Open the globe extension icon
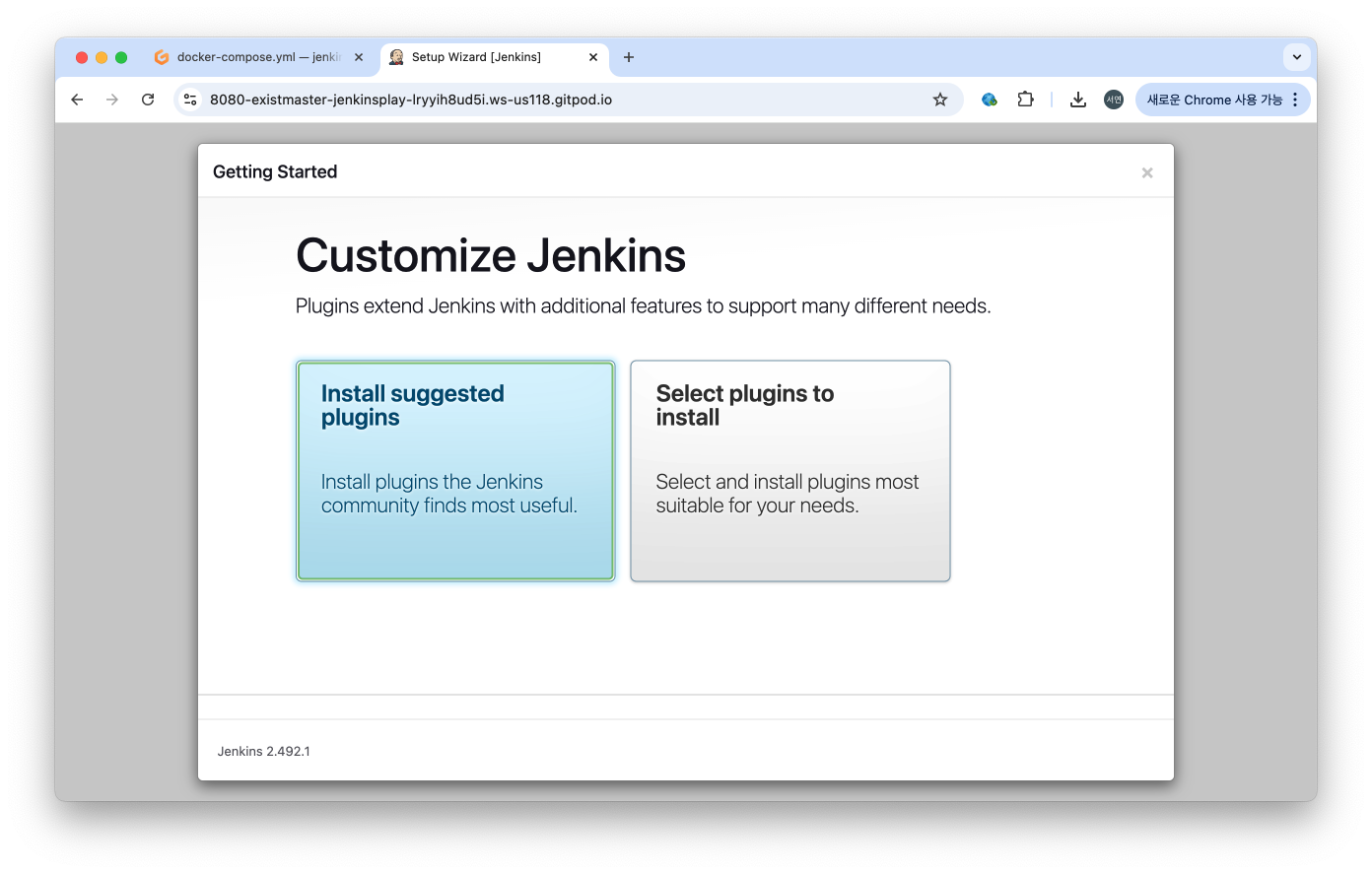 tap(990, 100)
